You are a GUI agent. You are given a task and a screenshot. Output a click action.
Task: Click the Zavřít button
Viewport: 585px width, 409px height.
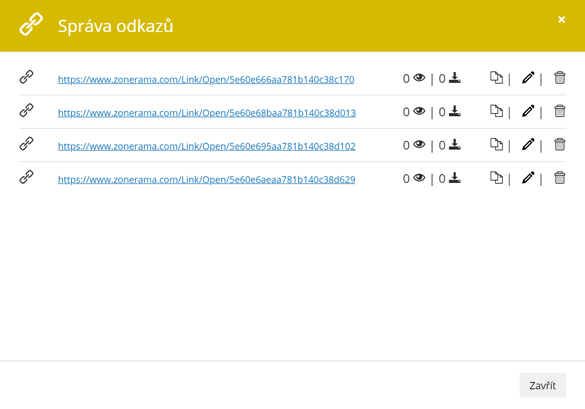[542, 385]
